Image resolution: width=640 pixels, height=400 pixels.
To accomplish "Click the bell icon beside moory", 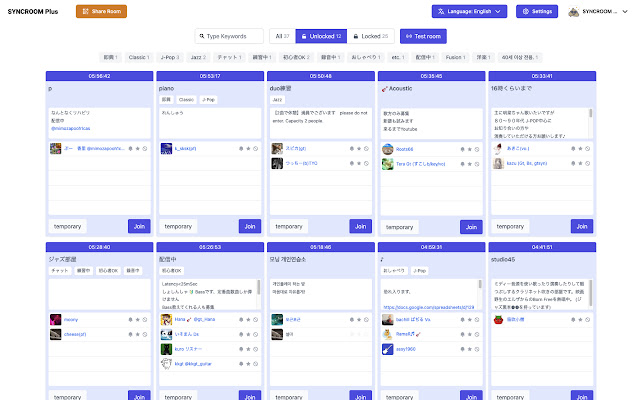I will tap(130, 320).
